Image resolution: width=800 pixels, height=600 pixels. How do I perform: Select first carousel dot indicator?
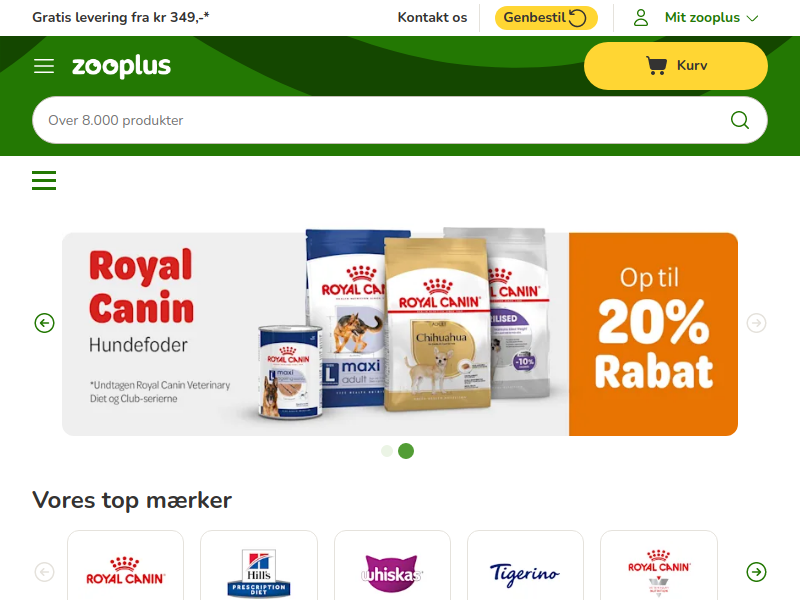387,451
